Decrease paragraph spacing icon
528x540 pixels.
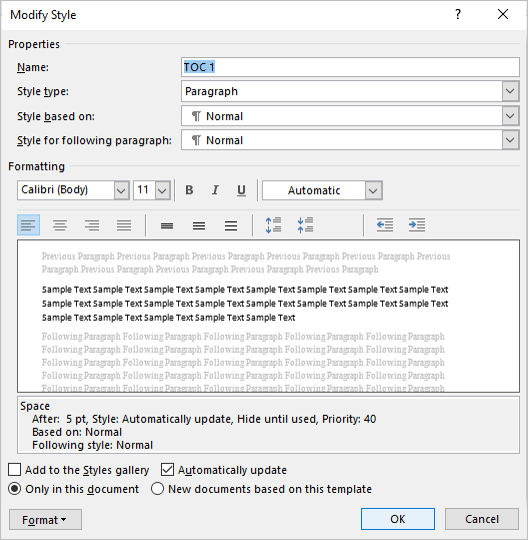point(306,225)
